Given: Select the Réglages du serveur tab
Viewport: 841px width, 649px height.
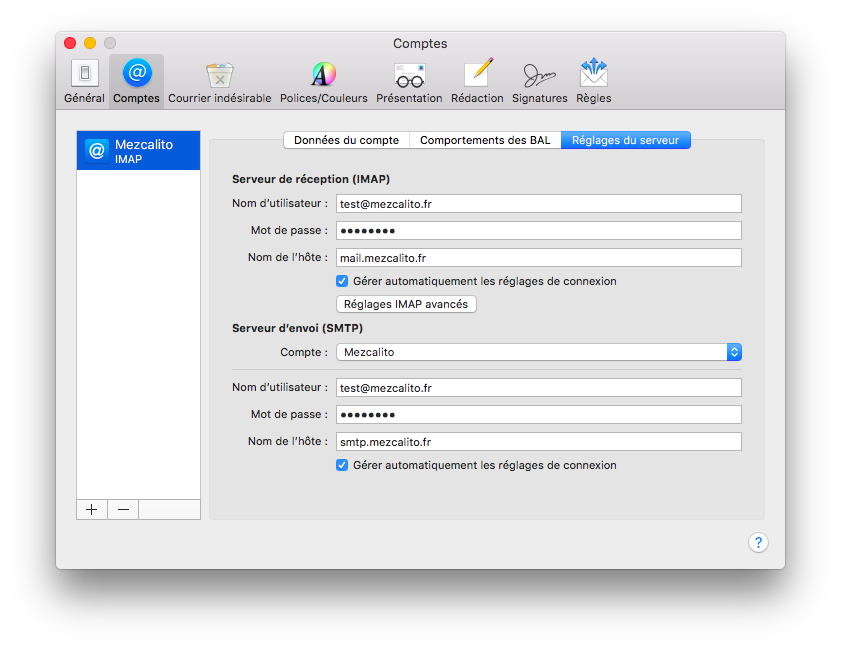Looking at the screenshot, I should [x=626, y=140].
